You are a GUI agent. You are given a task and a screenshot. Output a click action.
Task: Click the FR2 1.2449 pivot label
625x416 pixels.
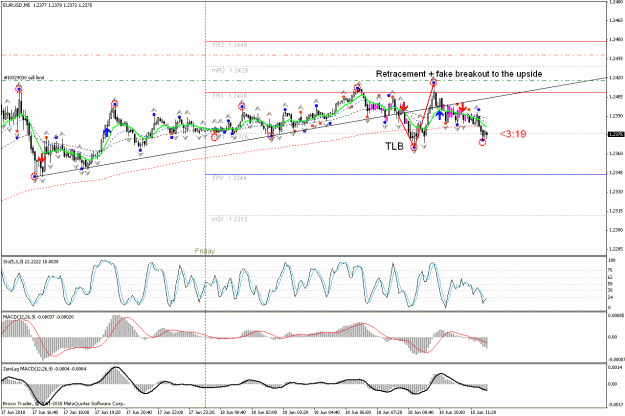[230, 45]
